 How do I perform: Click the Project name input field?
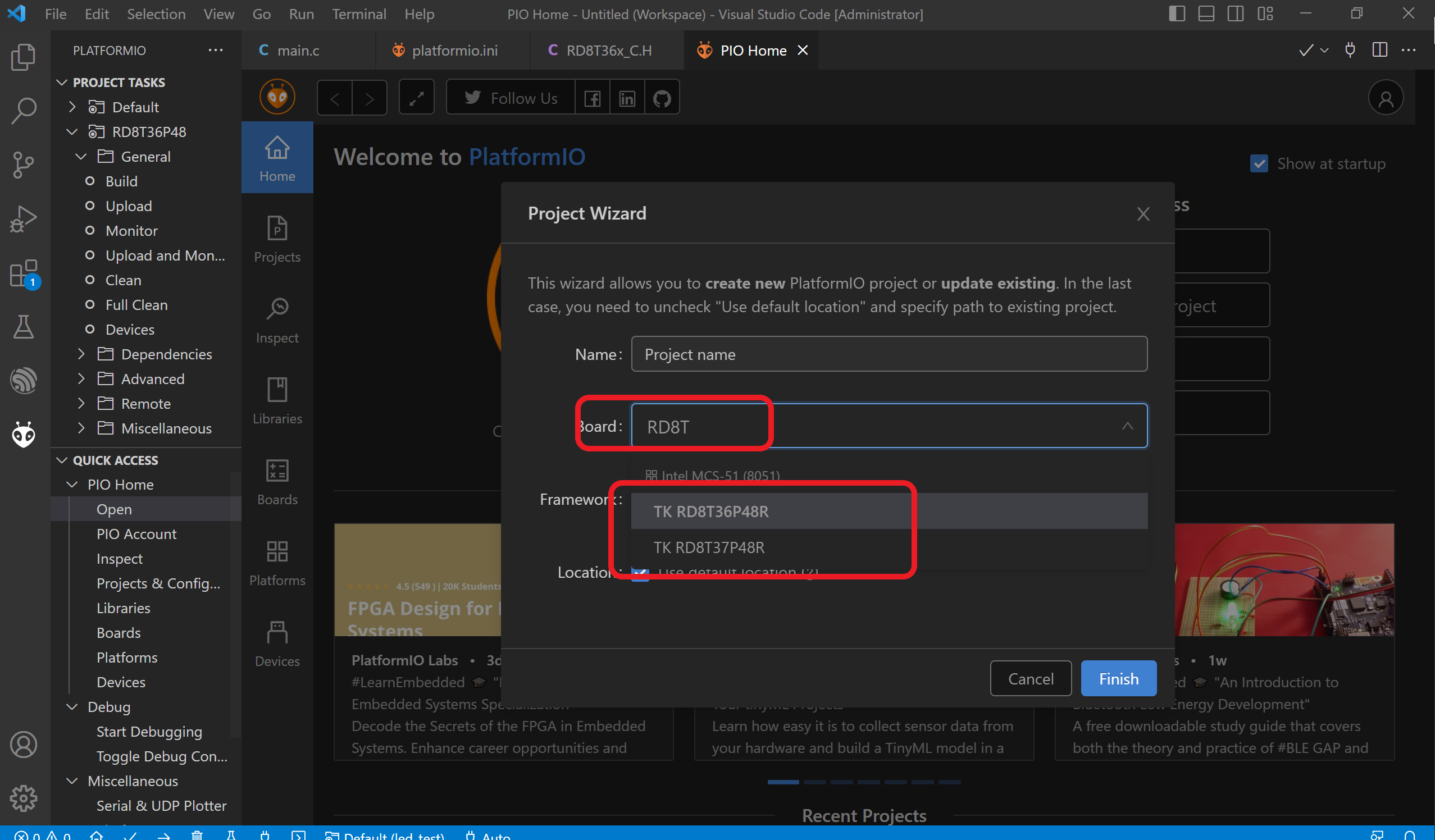[x=889, y=354]
